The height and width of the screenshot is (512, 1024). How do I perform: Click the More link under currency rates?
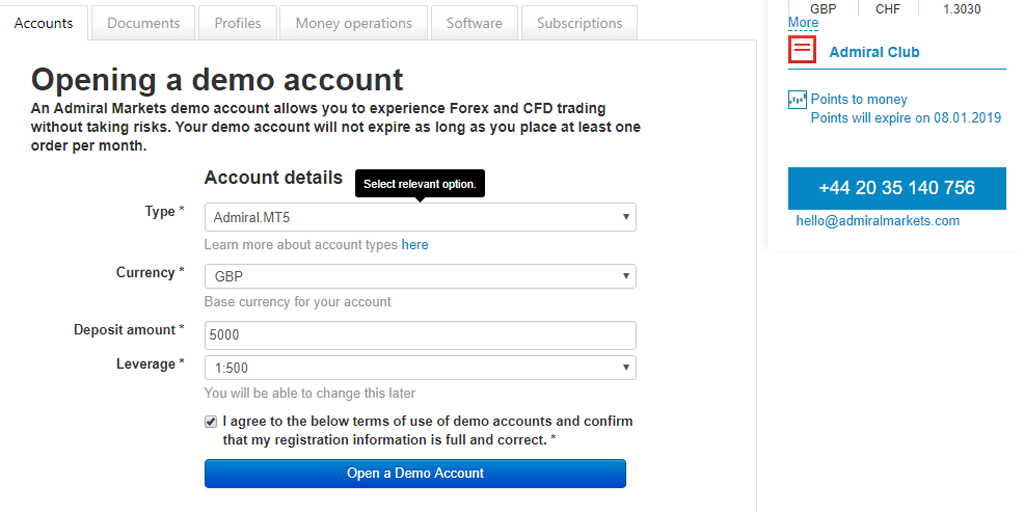pyautogui.click(x=803, y=23)
